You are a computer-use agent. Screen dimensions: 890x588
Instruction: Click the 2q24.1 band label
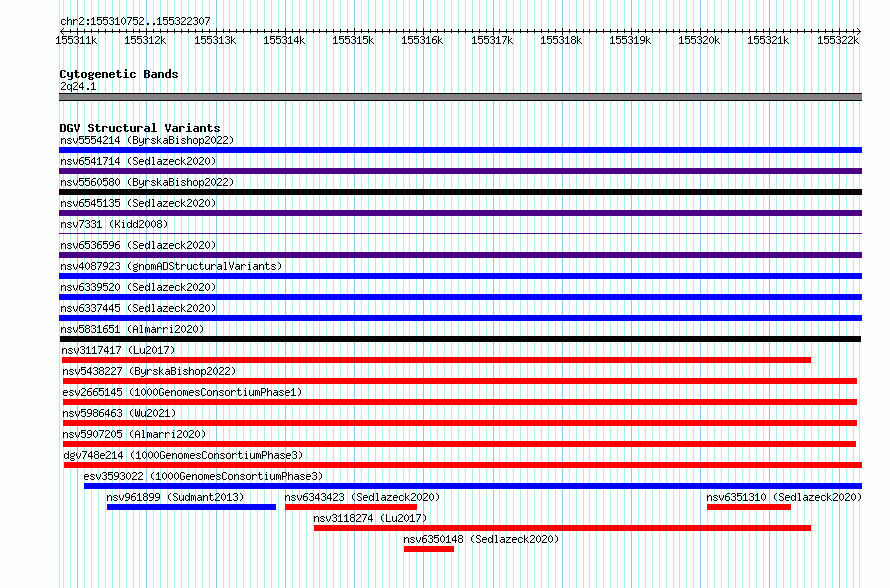click(x=78, y=86)
